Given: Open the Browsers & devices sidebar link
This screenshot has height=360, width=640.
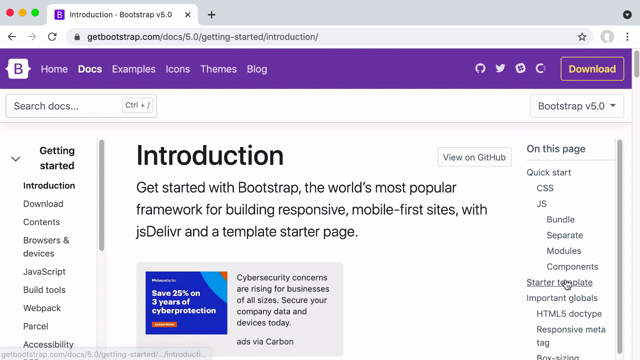Looking at the screenshot, I should click(x=46, y=247).
